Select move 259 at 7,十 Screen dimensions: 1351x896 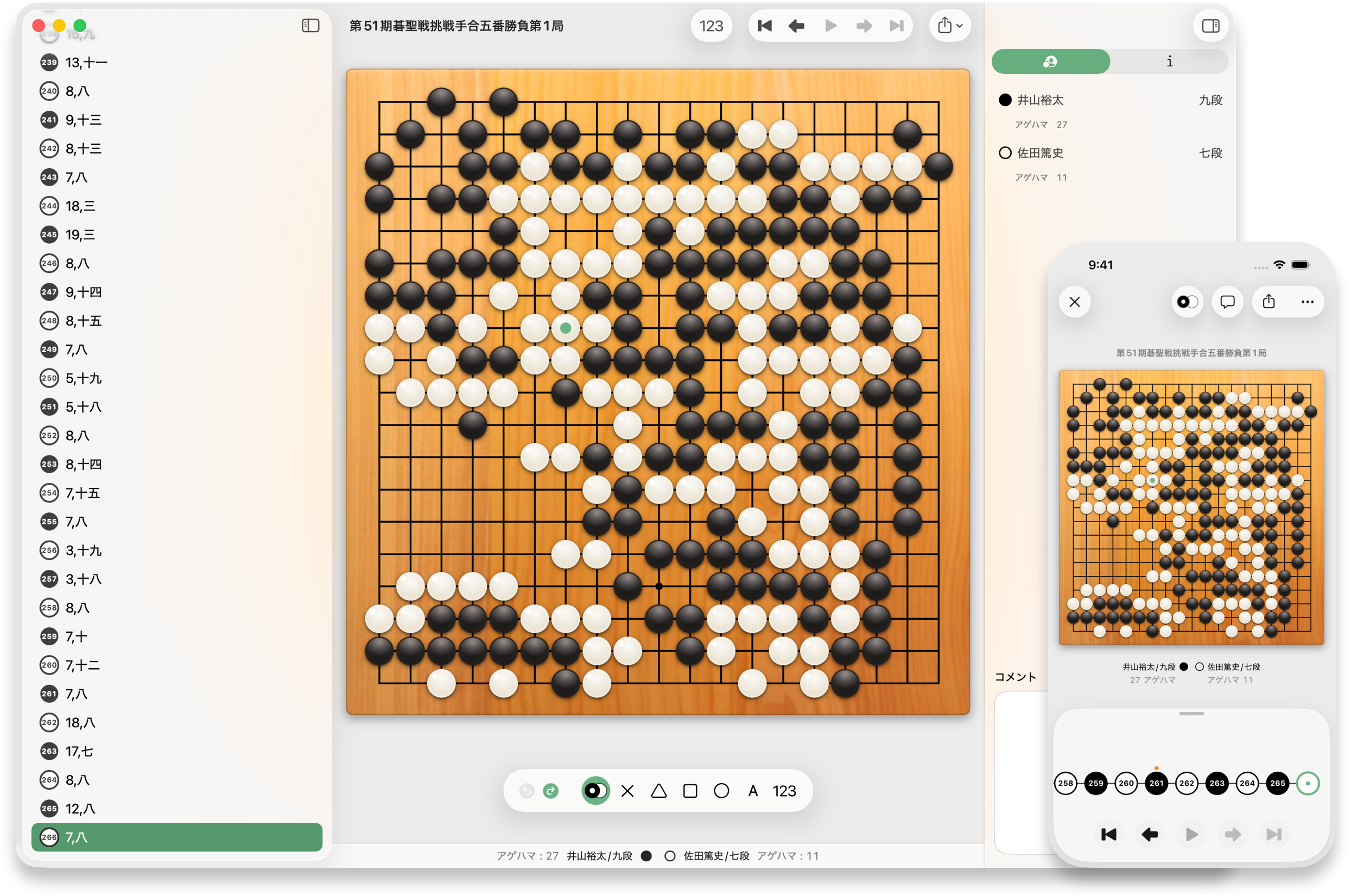(177, 637)
